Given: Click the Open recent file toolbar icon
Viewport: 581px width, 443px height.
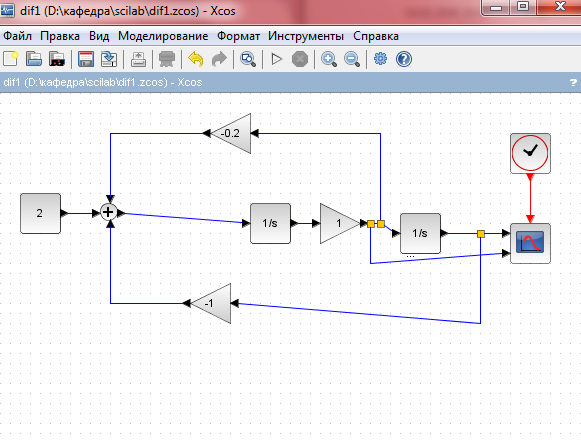Looking at the screenshot, I should click(x=57, y=59).
